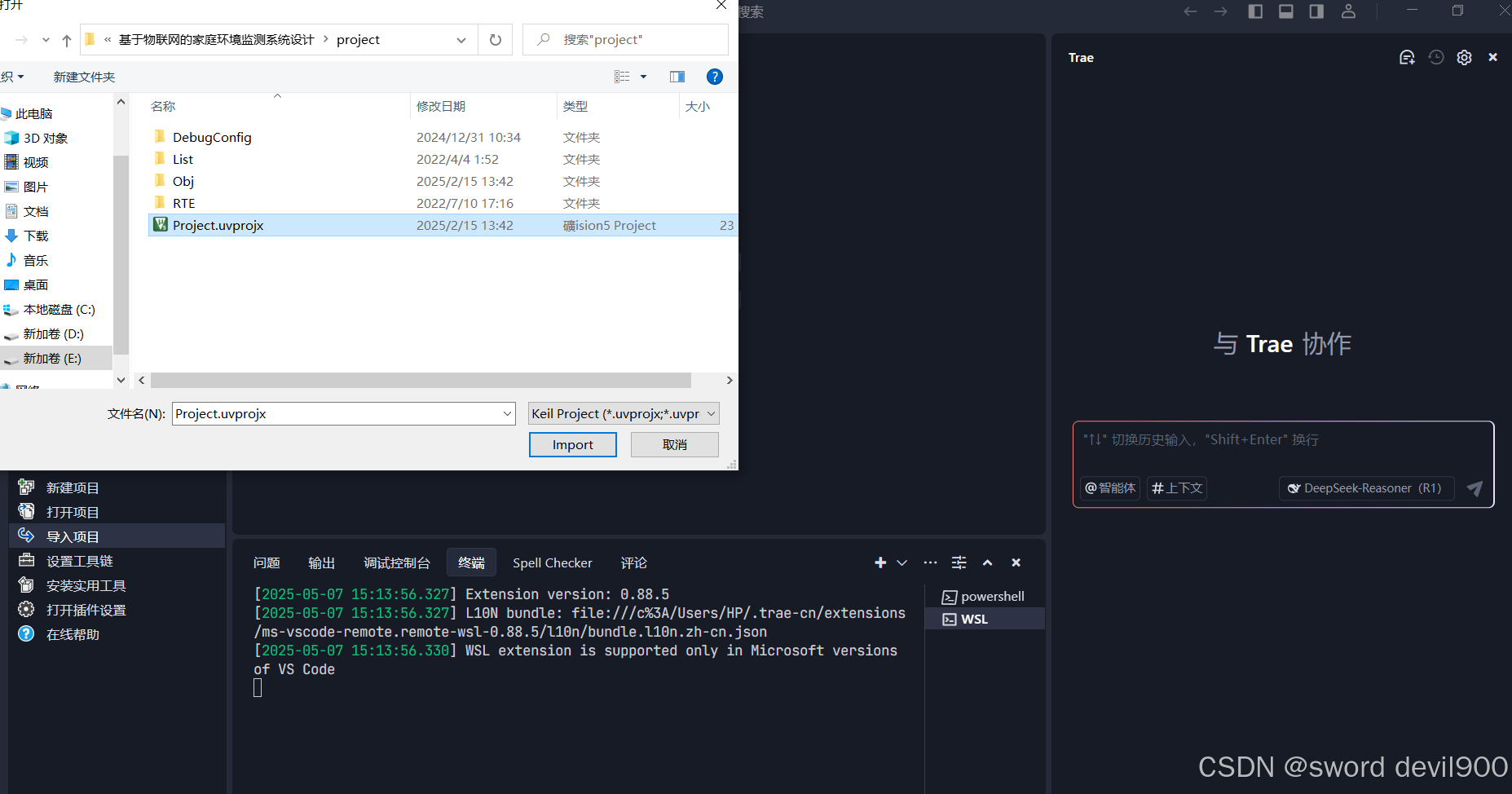This screenshot has height=794, width=1512.
Task: Click 新建文件夹 to create new folder
Action: click(84, 77)
